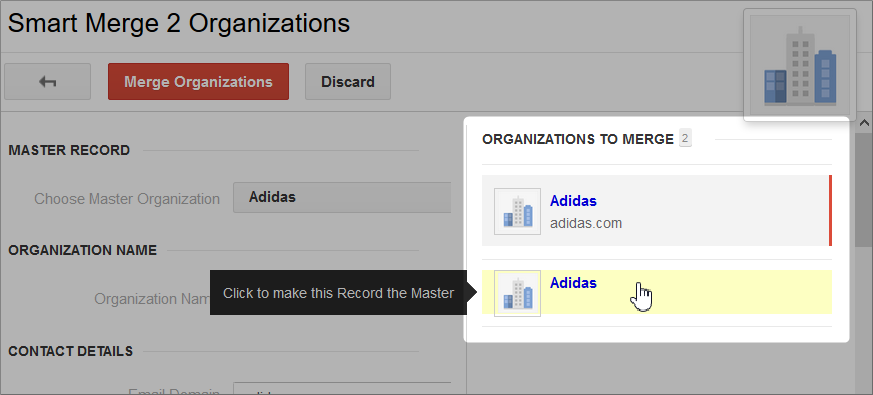Image resolution: width=873 pixels, height=395 pixels.
Task: Click the back arrow button
Action: coord(47,82)
